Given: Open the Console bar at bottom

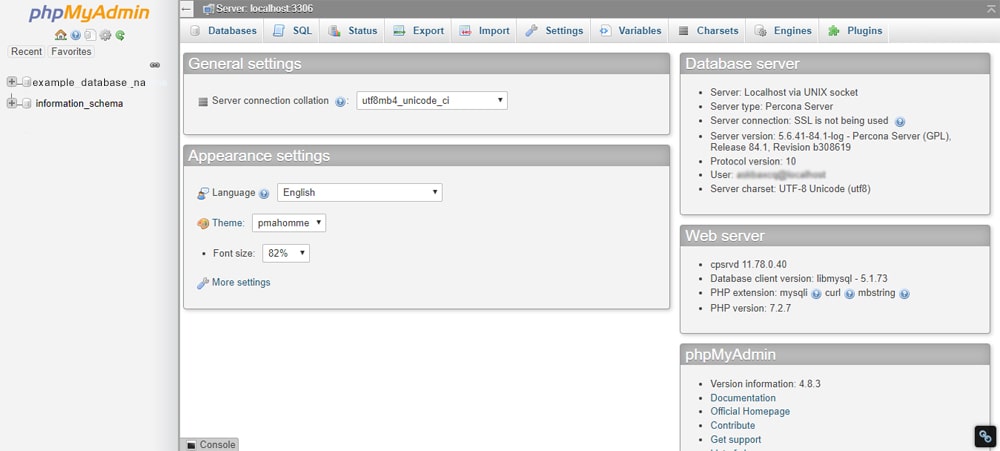Looking at the screenshot, I should tap(209, 445).
